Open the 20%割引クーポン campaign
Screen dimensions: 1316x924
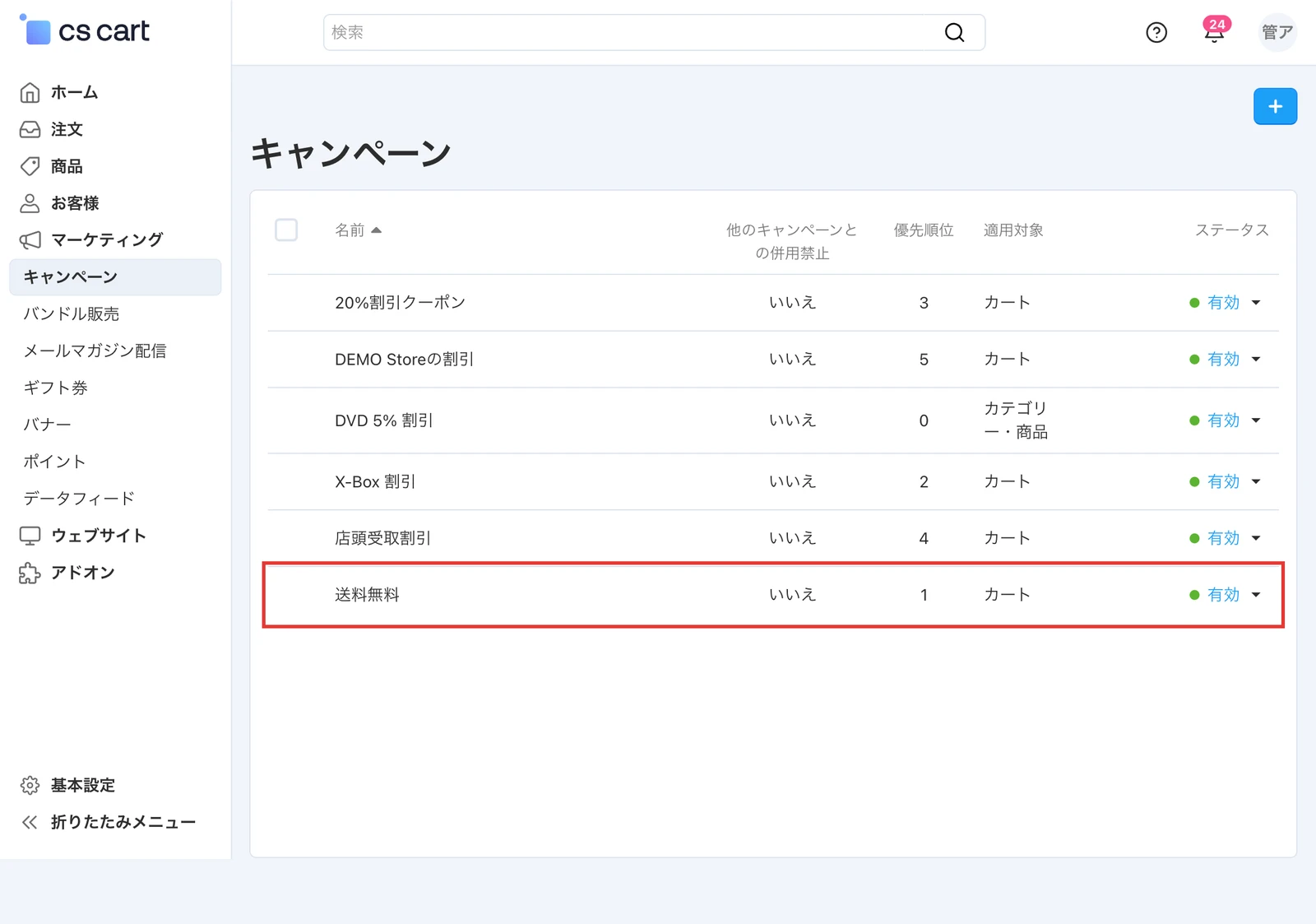pos(400,303)
